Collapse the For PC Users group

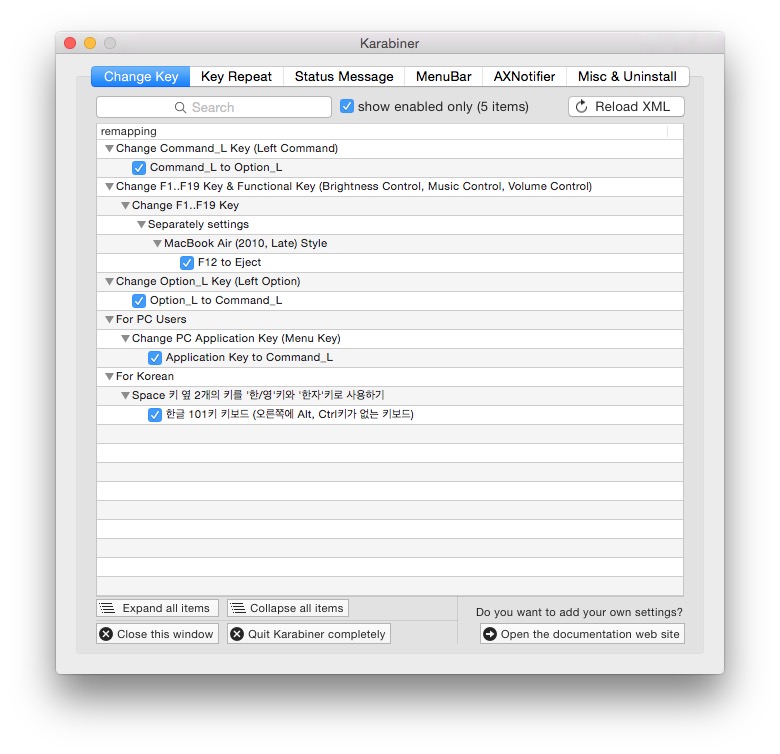click(x=109, y=319)
